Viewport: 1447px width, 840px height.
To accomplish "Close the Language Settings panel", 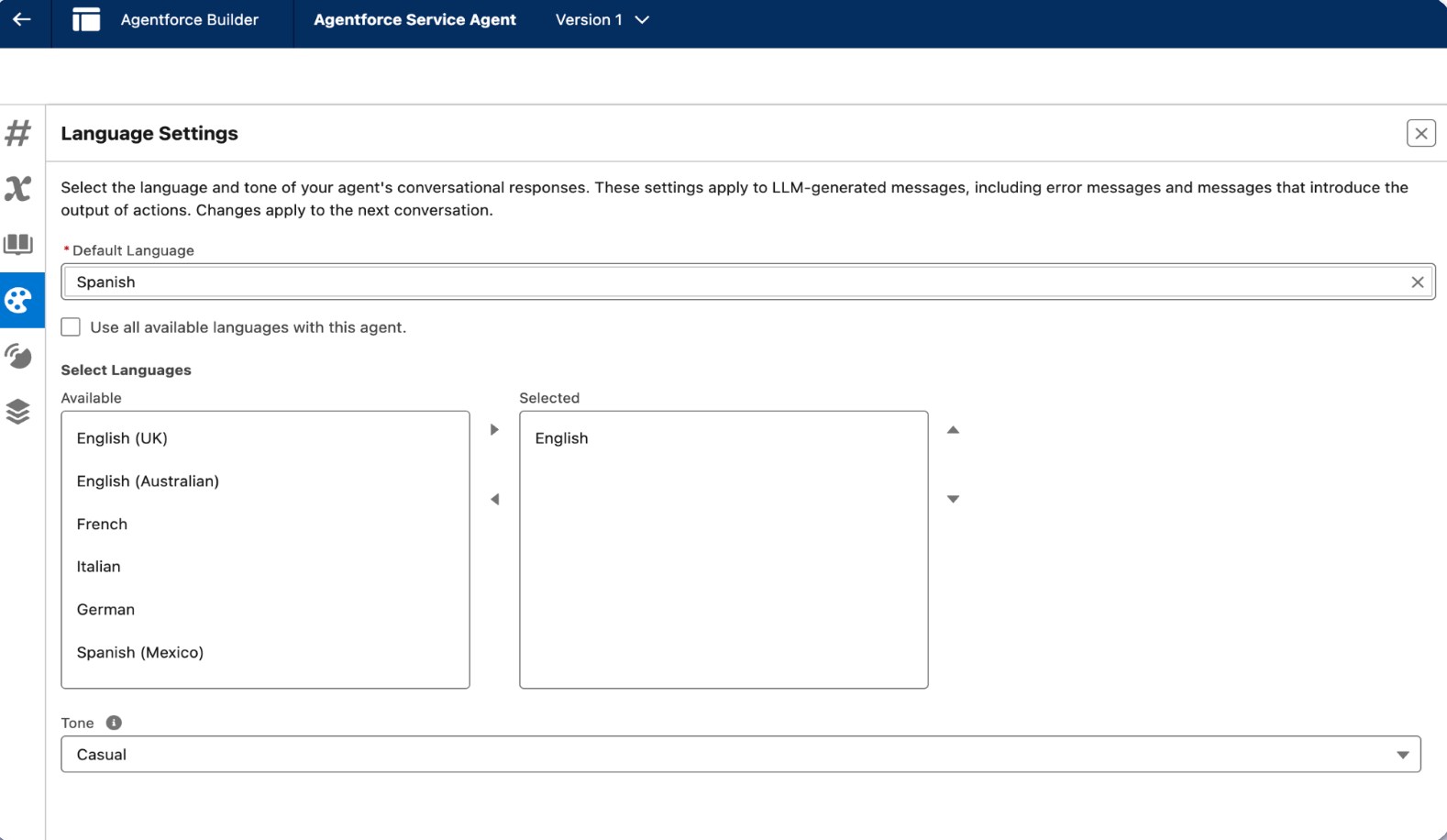I will pos(1420,134).
